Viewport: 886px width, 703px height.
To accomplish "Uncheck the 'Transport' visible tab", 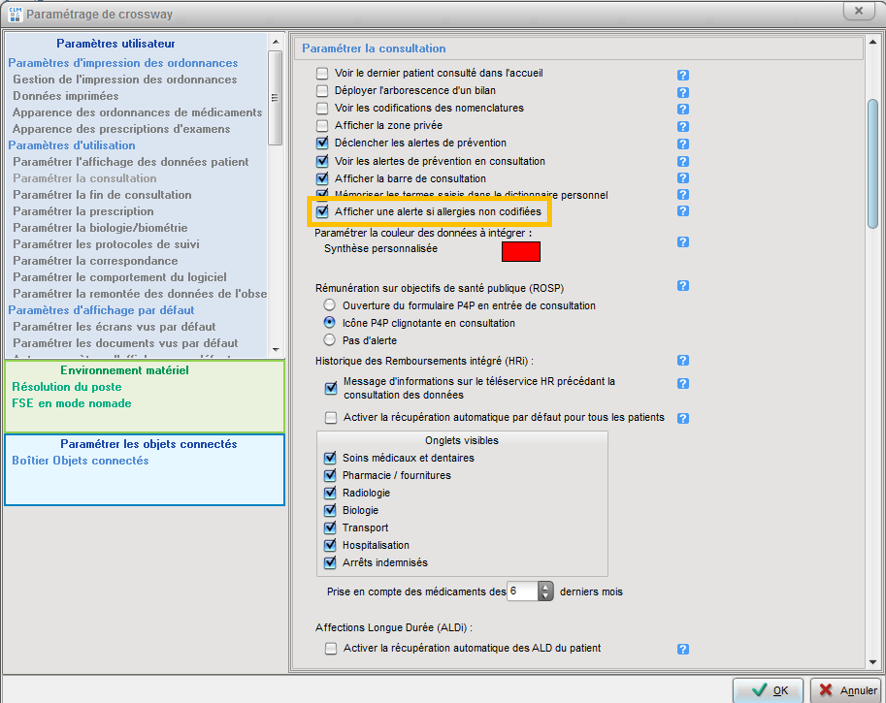I will click(x=330, y=528).
